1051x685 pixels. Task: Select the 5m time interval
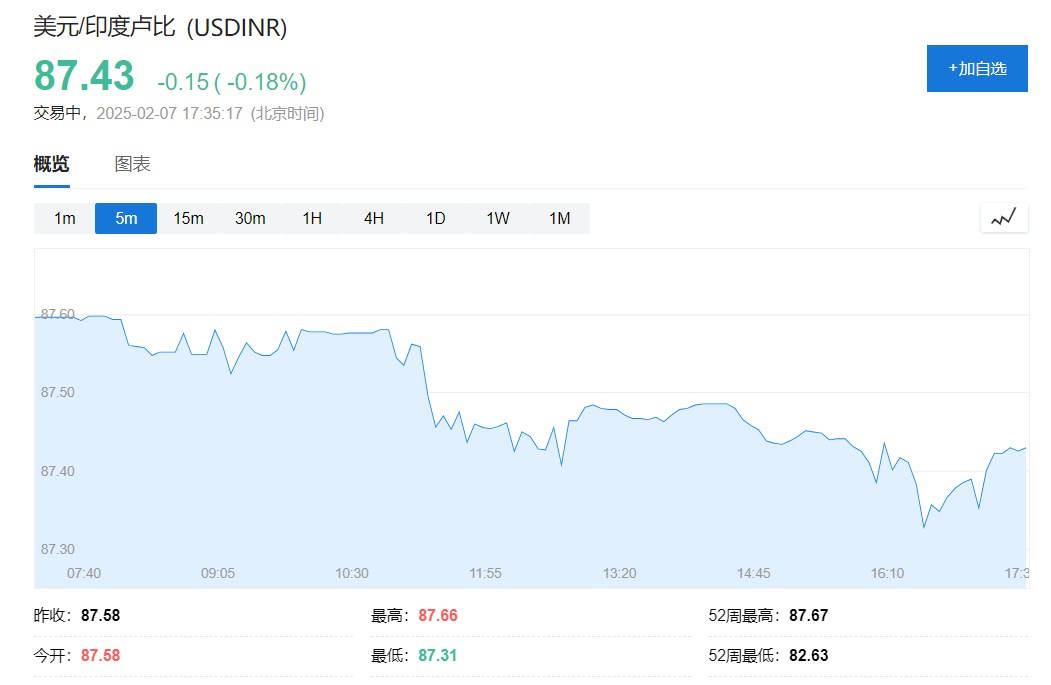[126, 218]
